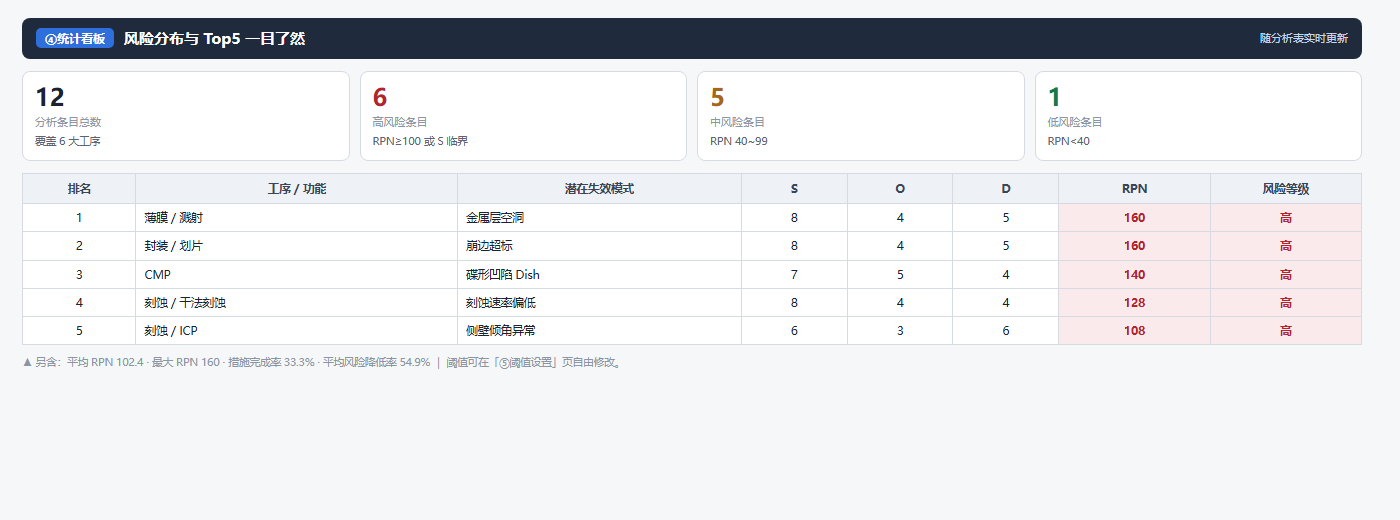Click the 高 level in 侧壁倾角异常 row
Image resolution: width=1400 pixels, height=520 pixels.
tap(1286, 330)
